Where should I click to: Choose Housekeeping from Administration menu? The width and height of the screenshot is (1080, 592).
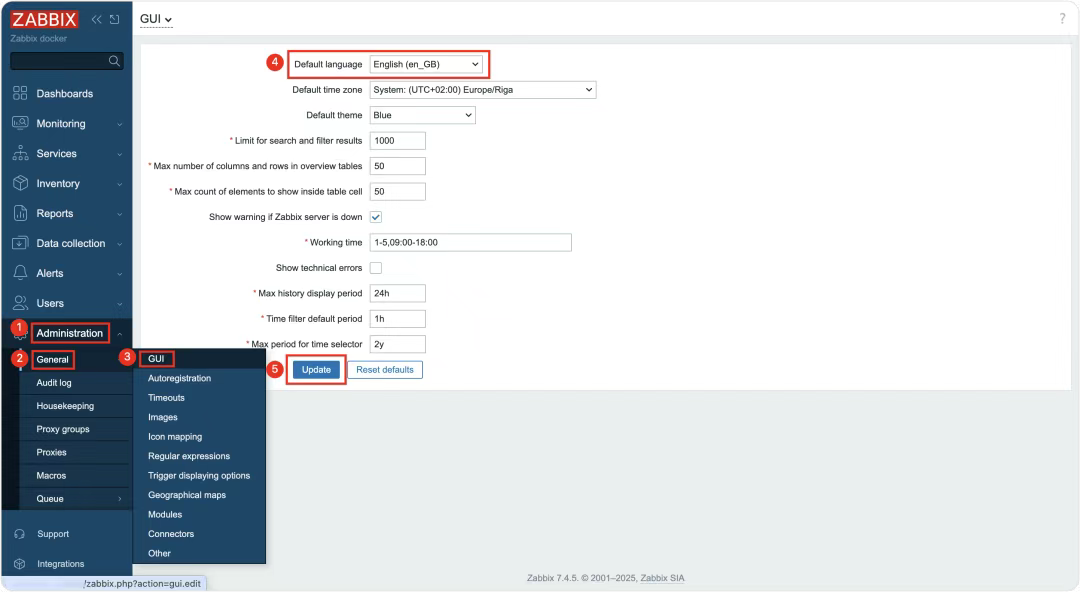point(65,406)
